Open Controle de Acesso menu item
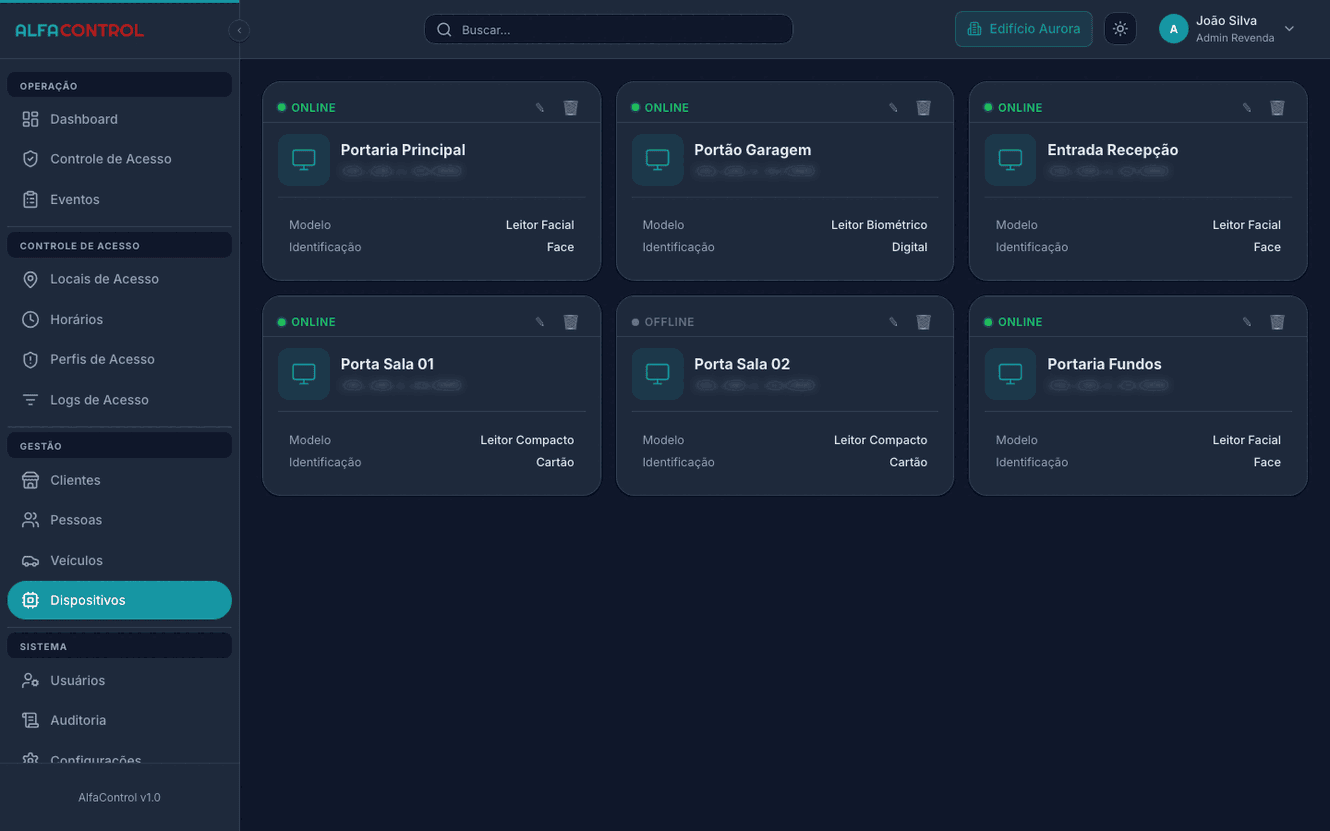The height and width of the screenshot is (831, 1330). [x=119, y=159]
